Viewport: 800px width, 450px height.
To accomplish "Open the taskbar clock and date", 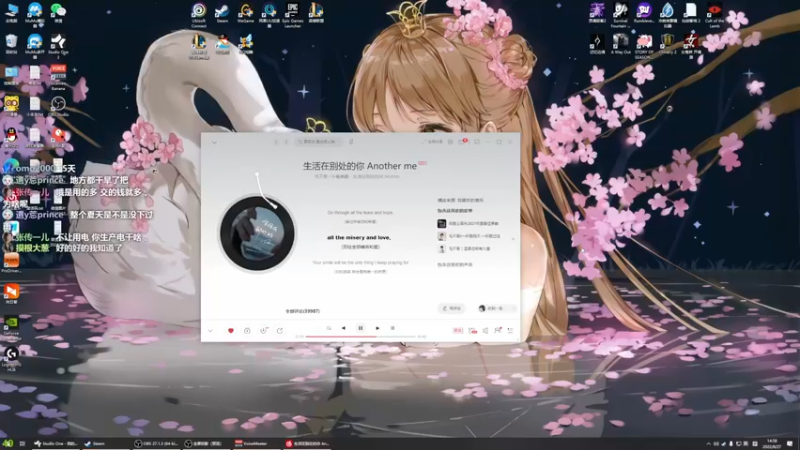I will (771, 444).
